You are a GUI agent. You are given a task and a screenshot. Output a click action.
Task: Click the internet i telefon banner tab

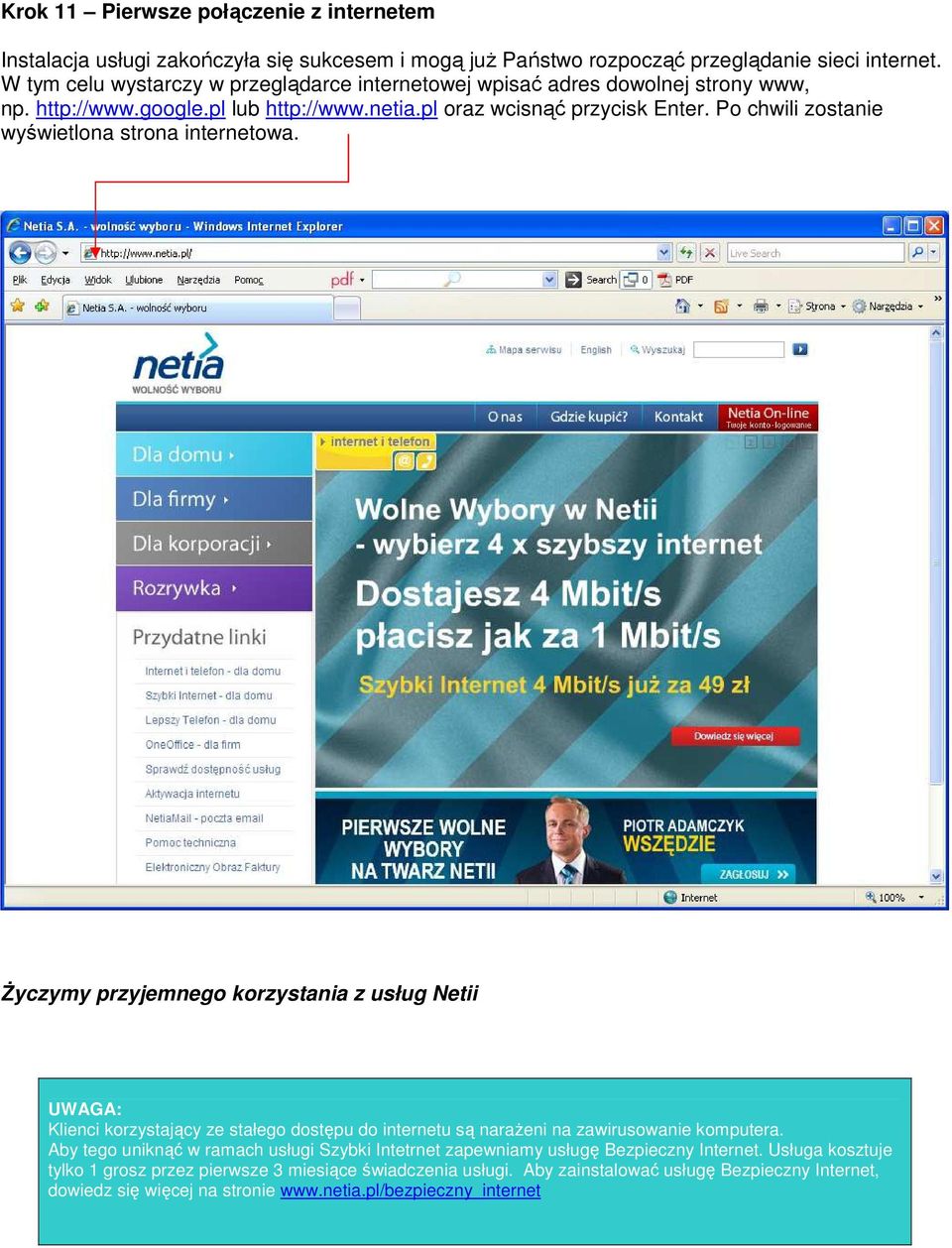pos(375,441)
